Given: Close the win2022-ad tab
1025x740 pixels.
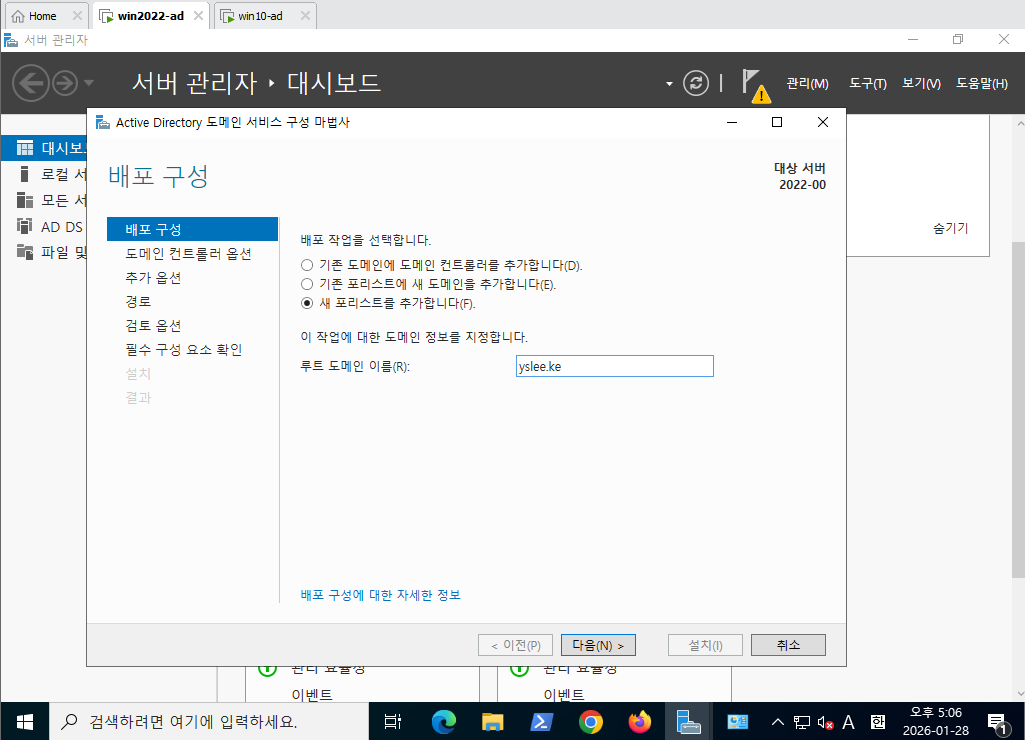Looking at the screenshot, I should pyautogui.click(x=198, y=16).
